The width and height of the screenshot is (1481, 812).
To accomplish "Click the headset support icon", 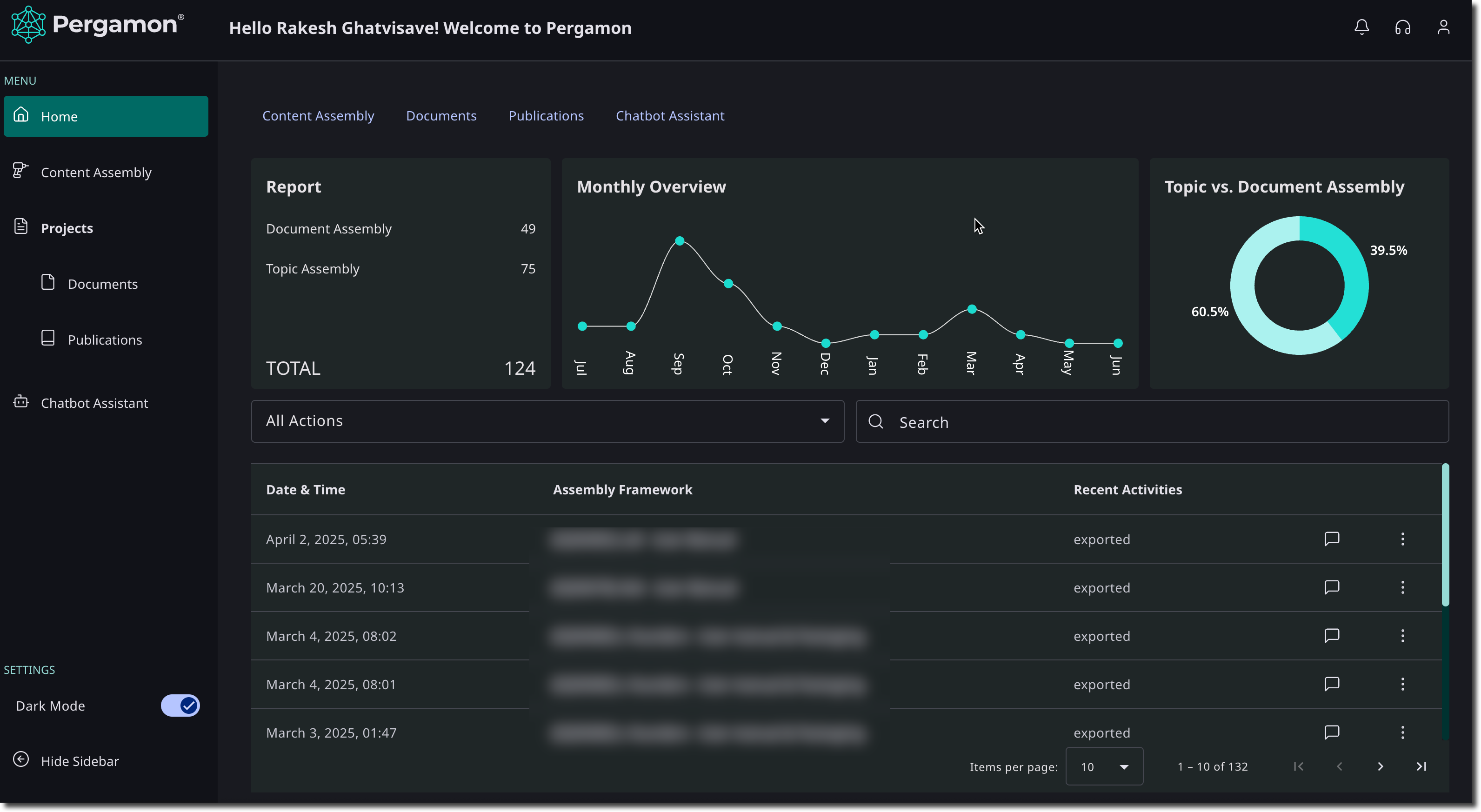I will pos(1402,27).
